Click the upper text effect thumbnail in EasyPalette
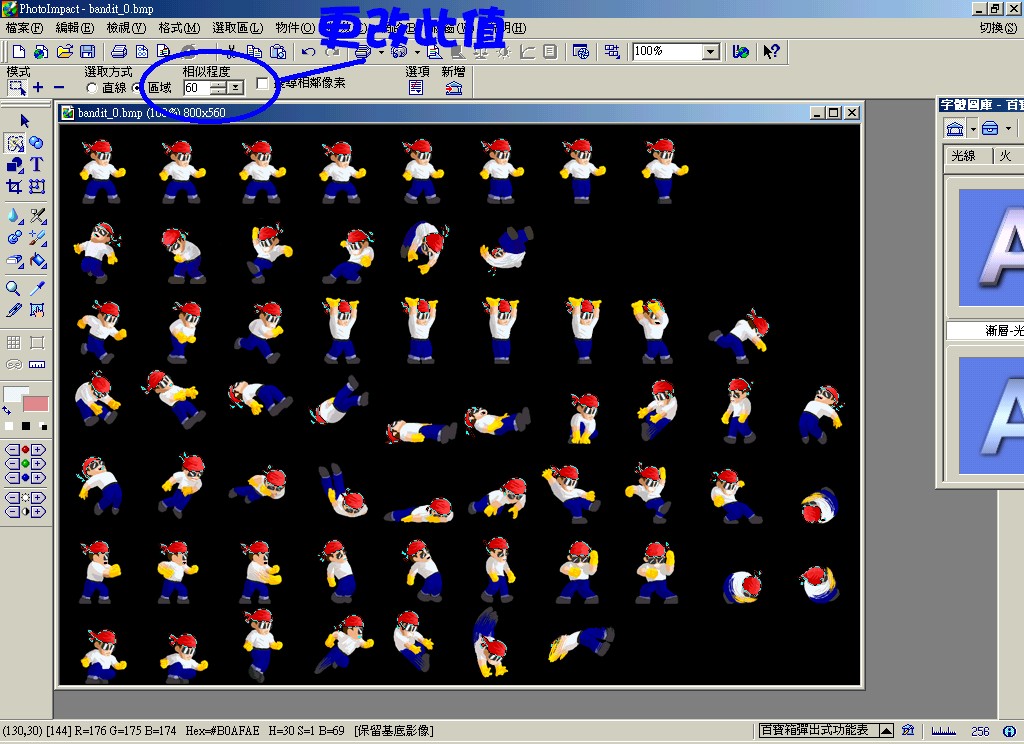Viewport: 1024px width, 744px height. pyautogui.click(x=991, y=247)
